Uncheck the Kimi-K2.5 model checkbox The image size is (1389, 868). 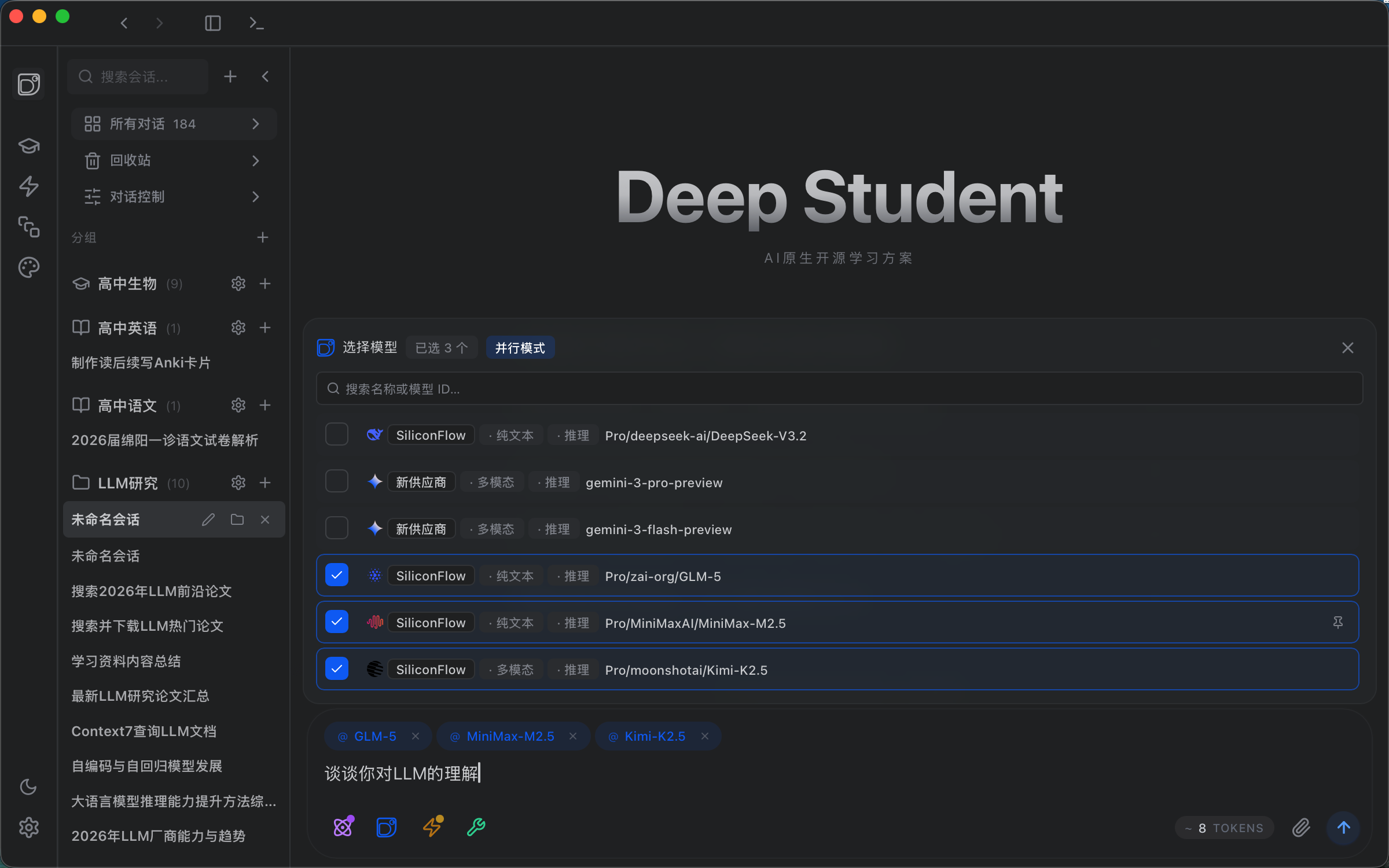coord(337,669)
